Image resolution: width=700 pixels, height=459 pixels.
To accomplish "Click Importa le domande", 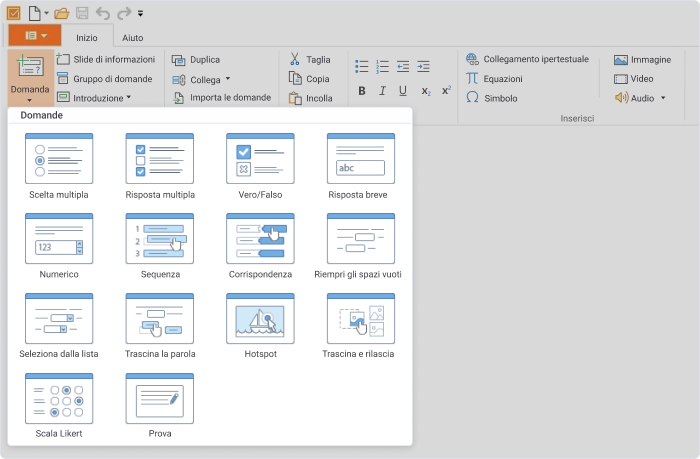I will (x=222, y=97).
